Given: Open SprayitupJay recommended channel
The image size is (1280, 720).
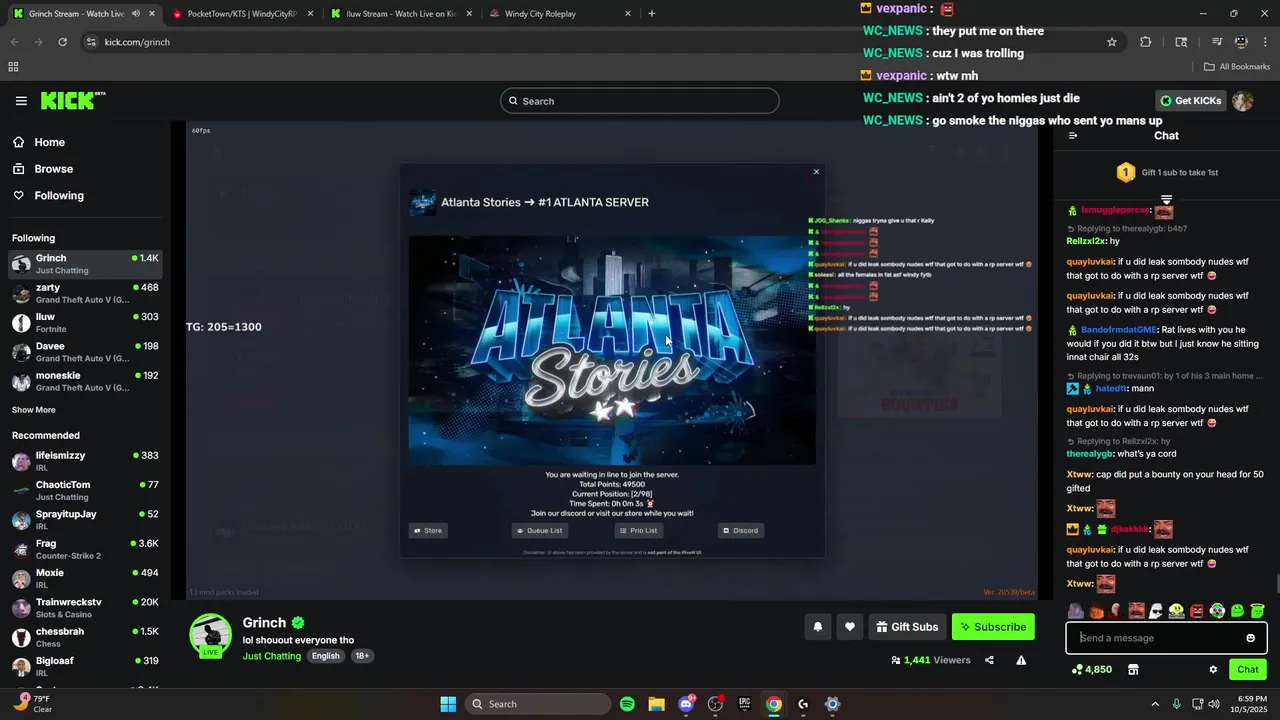Looking at the screenshot, I should pyautogui.click(x=85, y=520).
